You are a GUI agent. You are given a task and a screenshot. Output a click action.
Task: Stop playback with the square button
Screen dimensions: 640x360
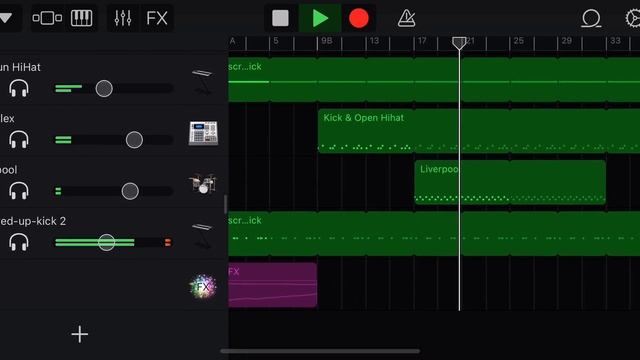(280, 18)
